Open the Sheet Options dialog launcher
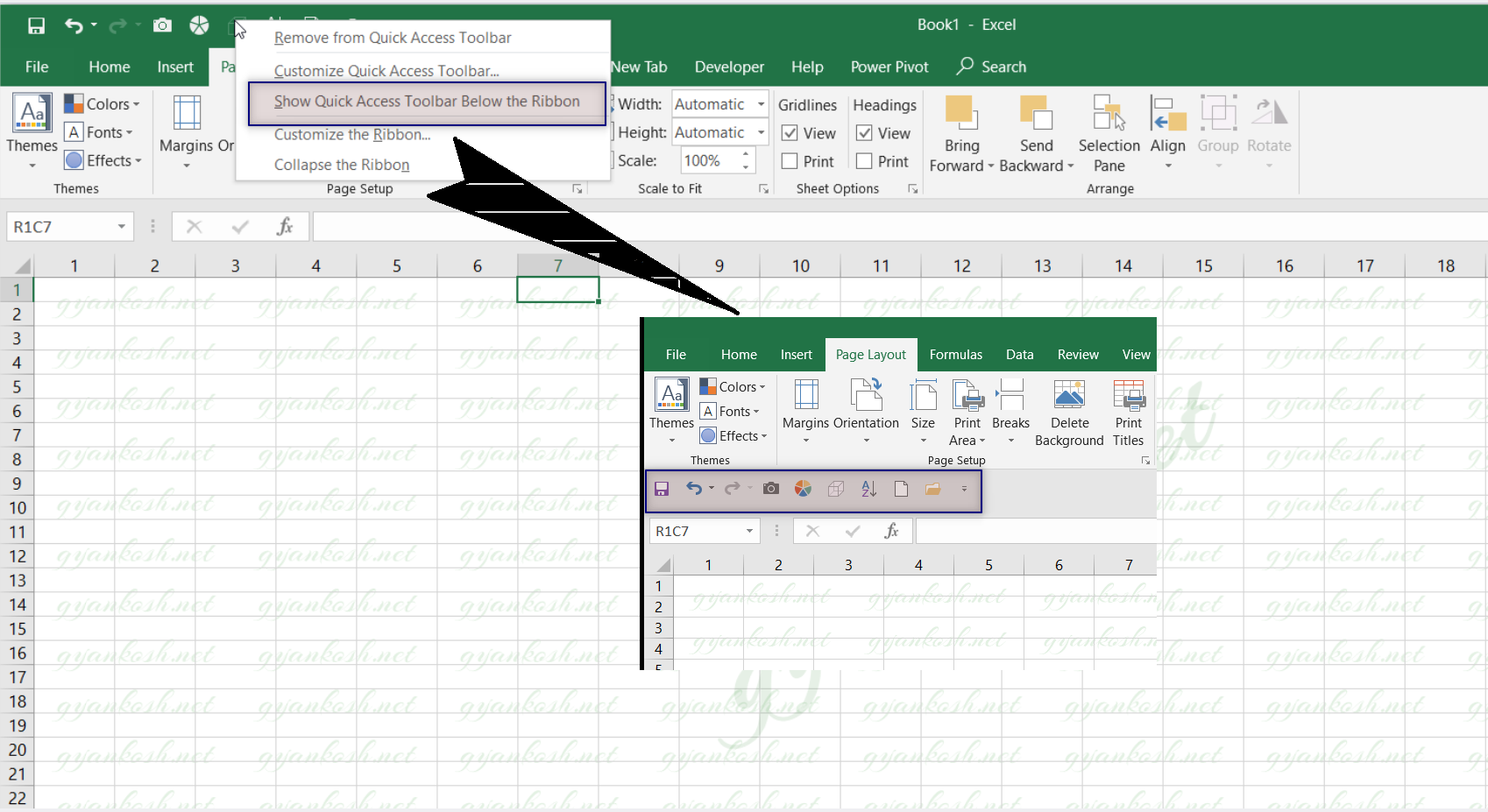Image resolution: width=1488 pixels, height=812 pixels. [913, 189]
